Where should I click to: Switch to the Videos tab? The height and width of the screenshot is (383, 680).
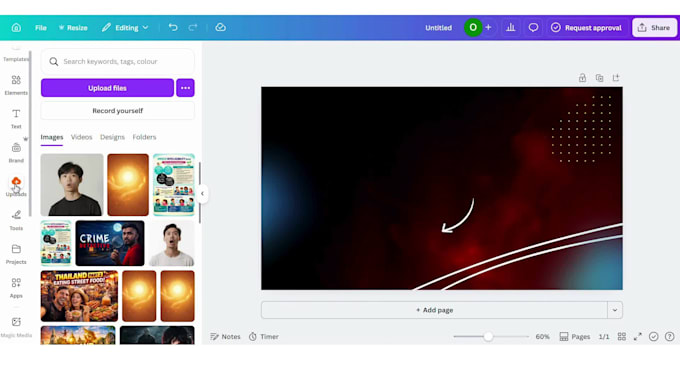pos(82,137)
